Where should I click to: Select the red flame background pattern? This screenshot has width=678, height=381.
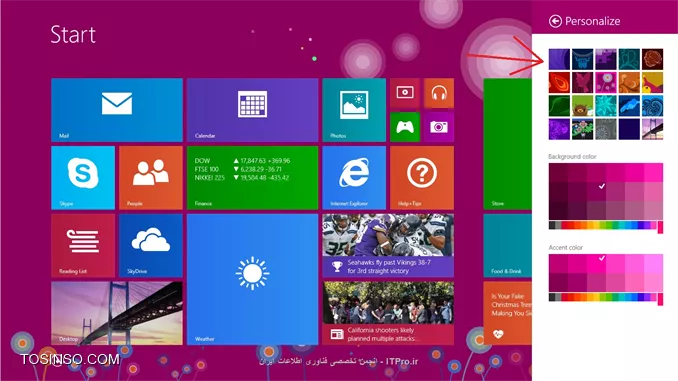559,83
